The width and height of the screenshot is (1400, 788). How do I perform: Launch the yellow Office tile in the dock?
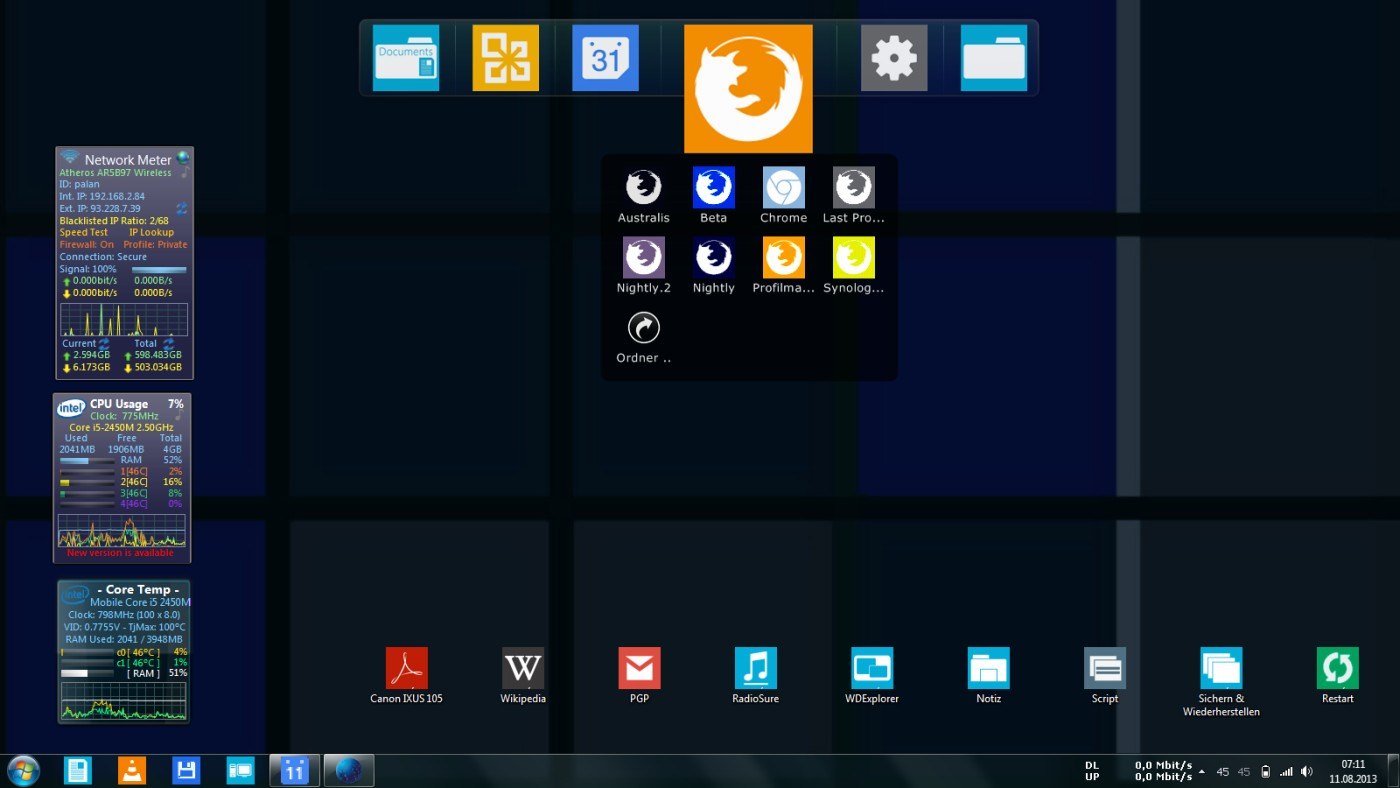[505, 58]
